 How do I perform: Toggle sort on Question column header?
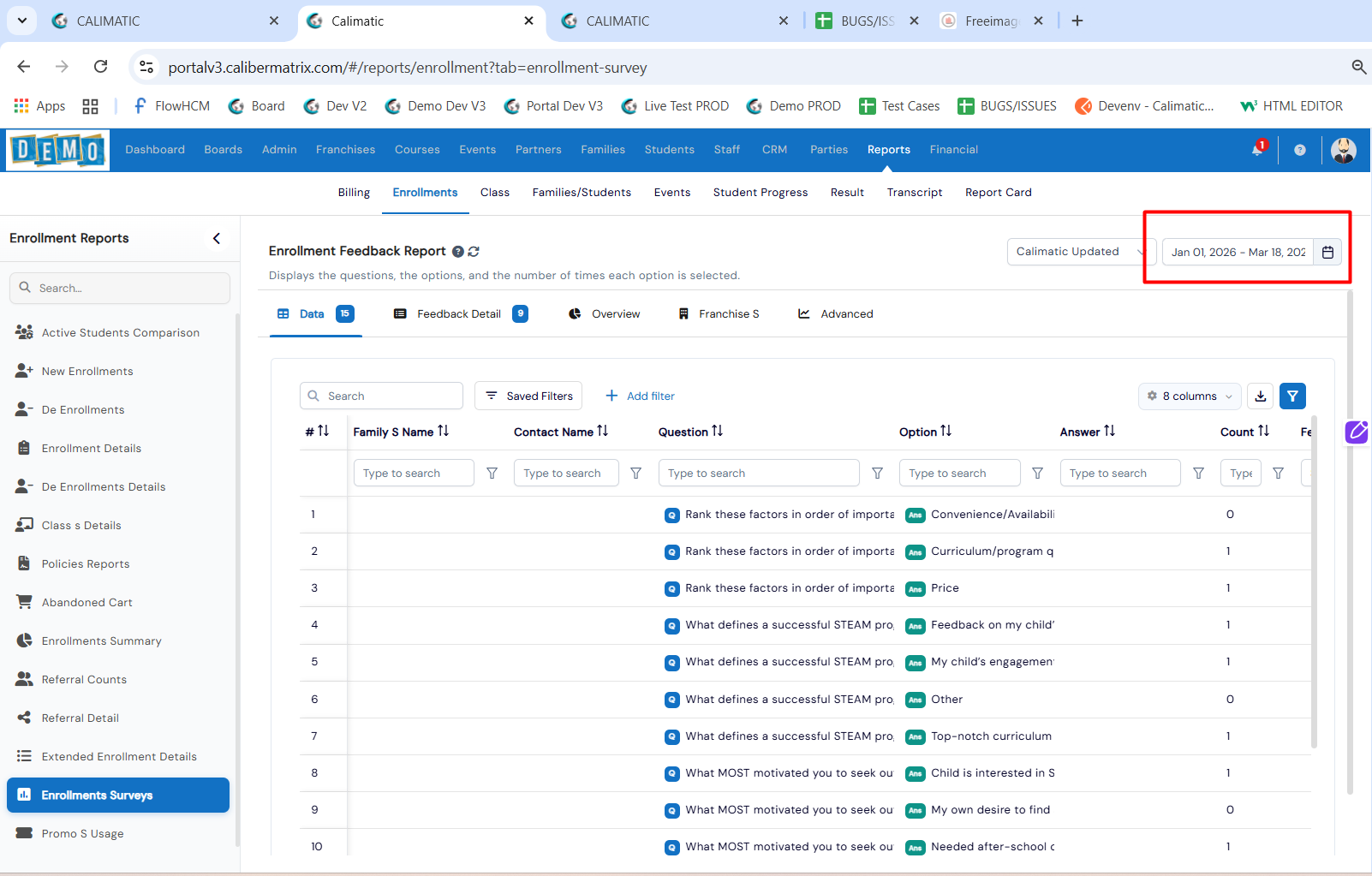point(717,432)
